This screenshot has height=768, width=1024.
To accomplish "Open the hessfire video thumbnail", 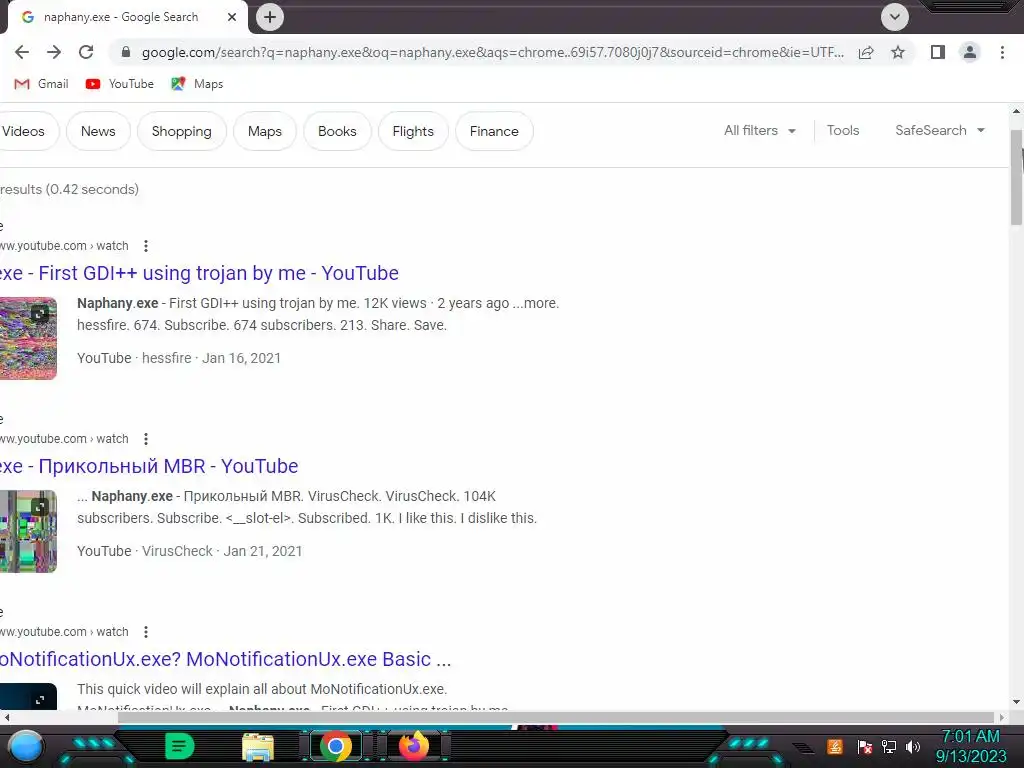I will point(28,338).
